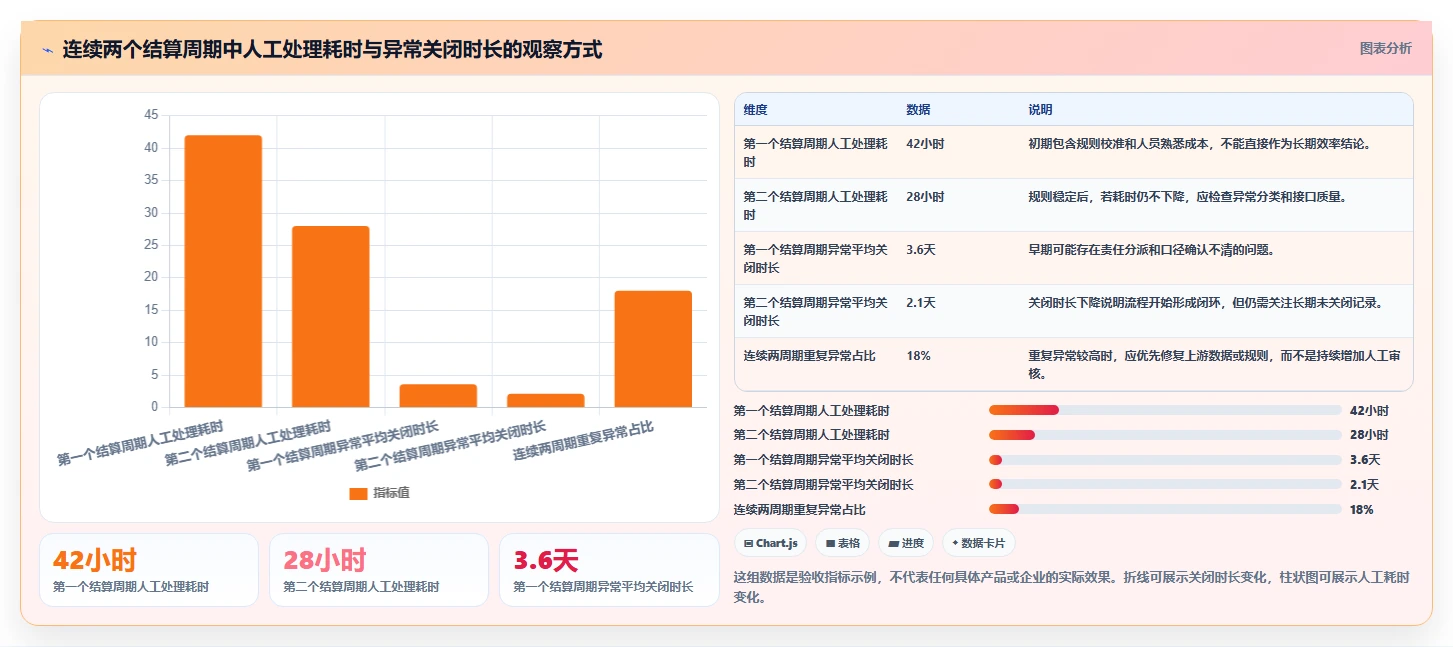Screen dimensions: 1453x647
Task: Click table cell 18%
Action: 918,355
